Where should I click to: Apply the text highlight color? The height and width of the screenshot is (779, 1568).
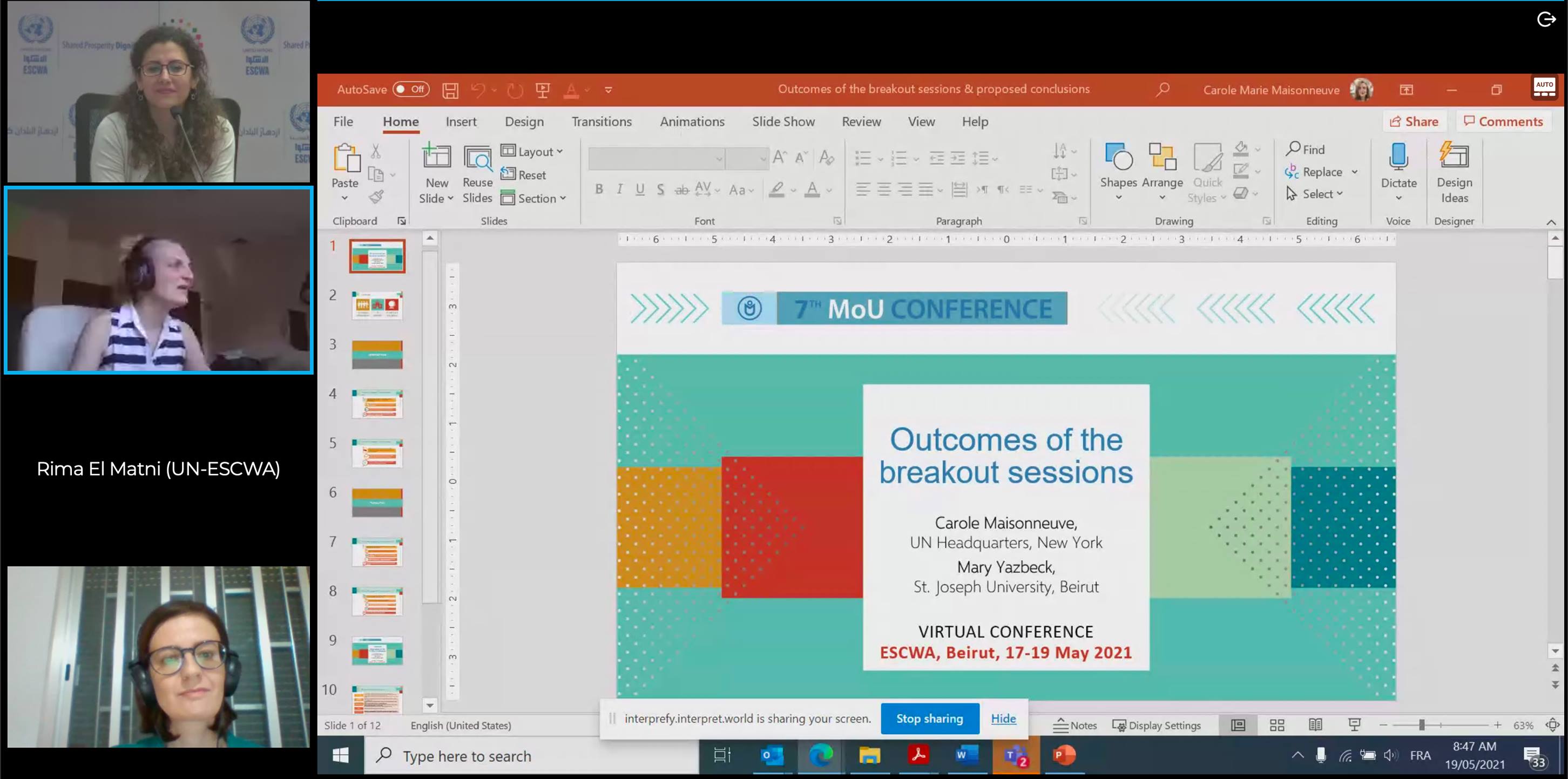pyautogui.click(x=776, y=190)
